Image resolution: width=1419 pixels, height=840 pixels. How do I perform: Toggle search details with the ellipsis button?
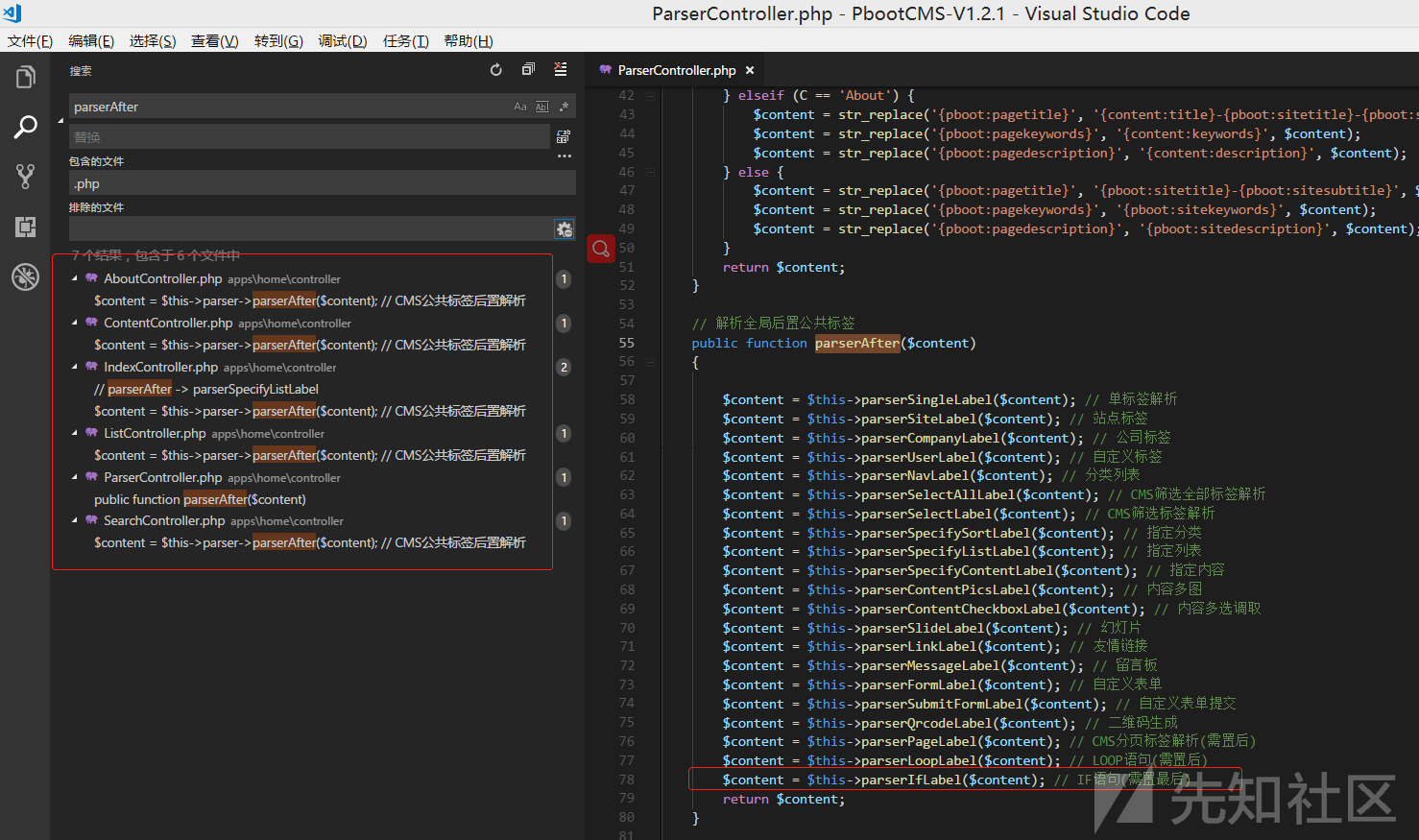[565, 156]
